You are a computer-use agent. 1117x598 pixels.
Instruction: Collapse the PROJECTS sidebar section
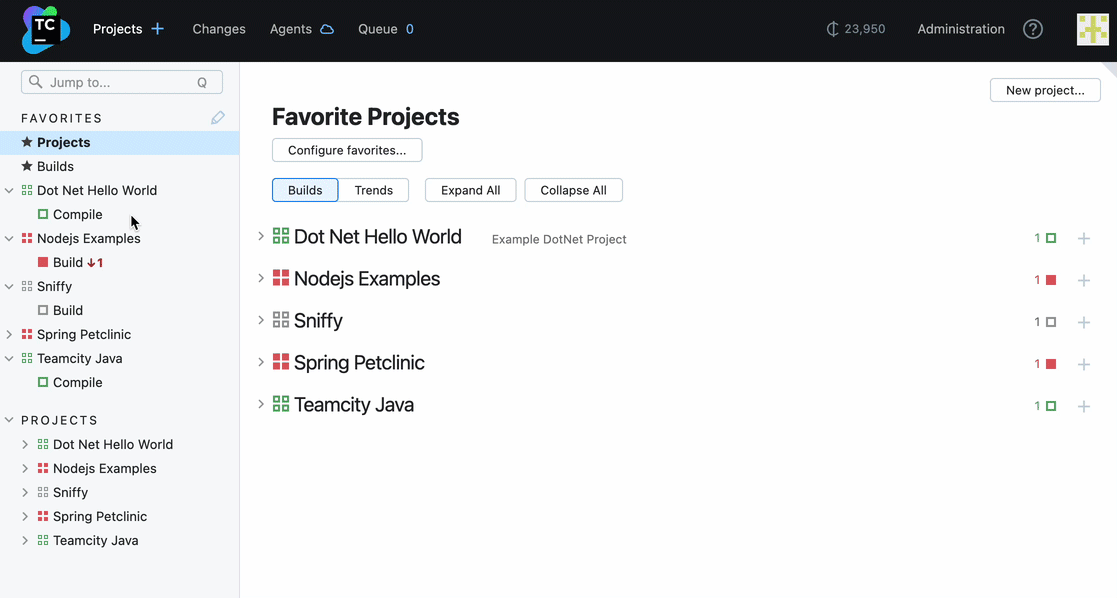[x=9, y=420]
